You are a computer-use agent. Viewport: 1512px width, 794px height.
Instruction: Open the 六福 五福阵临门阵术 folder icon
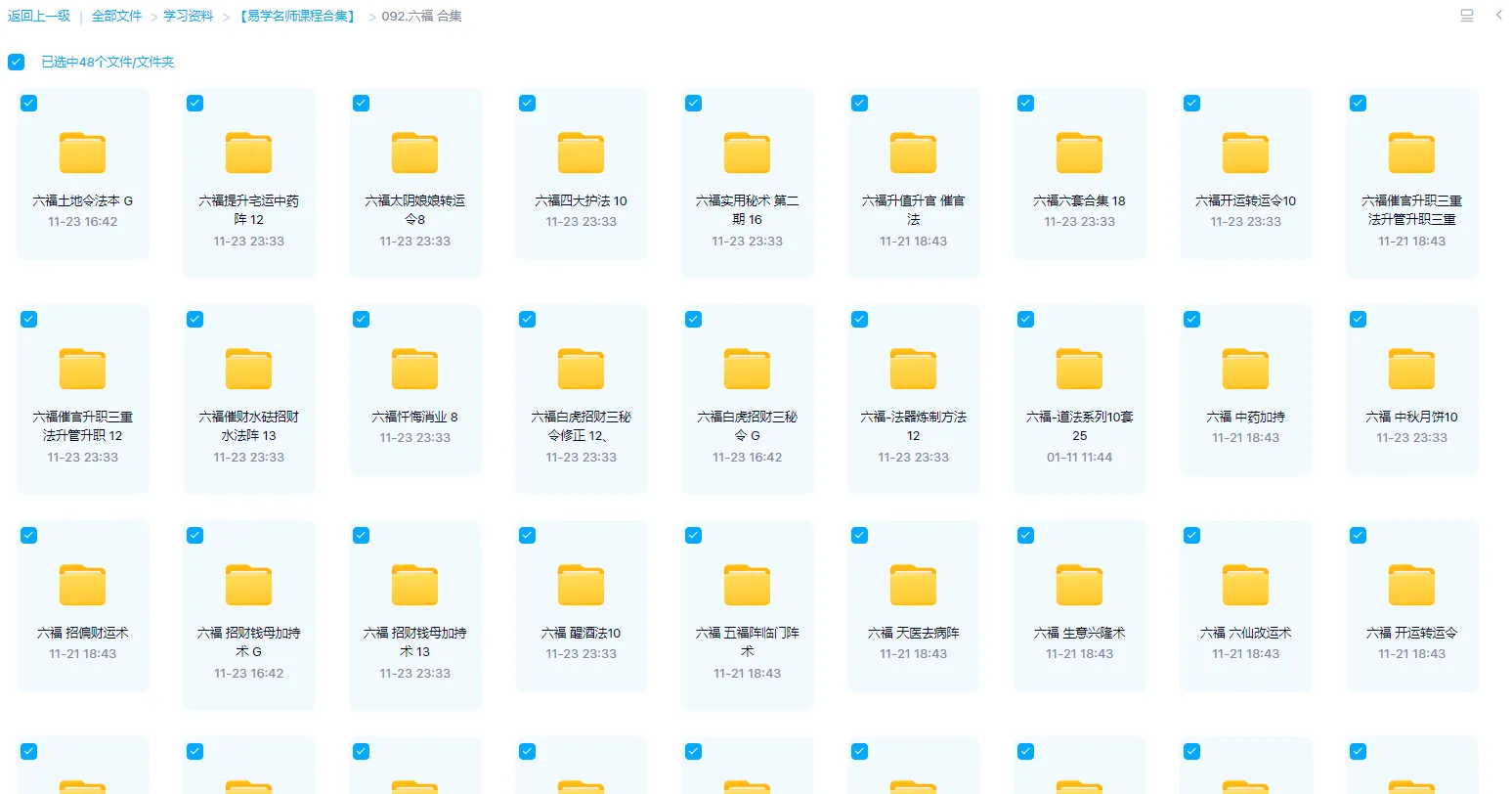click(748, 586)
